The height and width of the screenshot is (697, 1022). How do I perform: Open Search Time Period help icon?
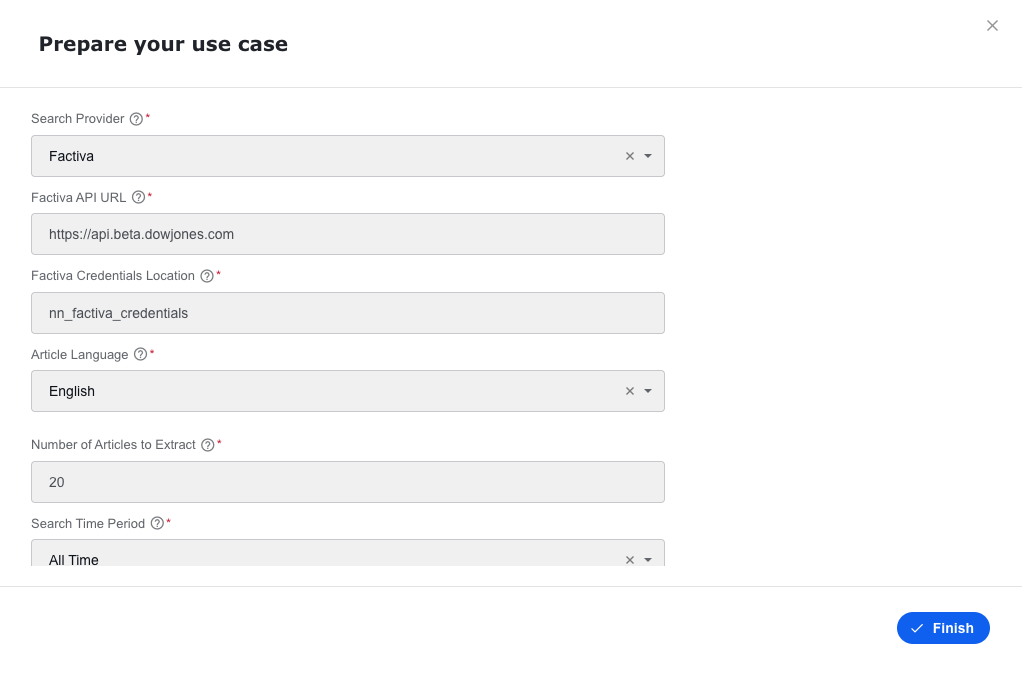[x=157, y=523]
